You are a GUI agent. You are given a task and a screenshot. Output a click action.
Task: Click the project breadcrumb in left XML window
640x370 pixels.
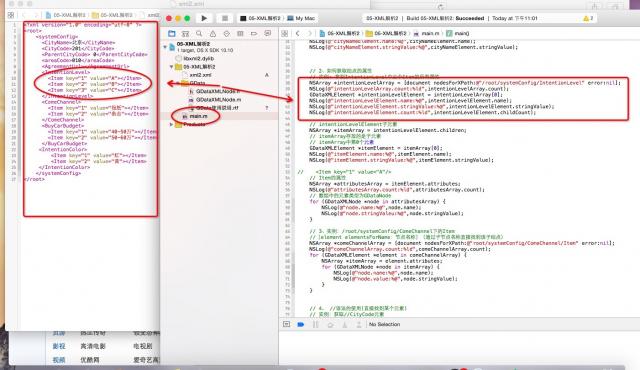coord(65,15)
